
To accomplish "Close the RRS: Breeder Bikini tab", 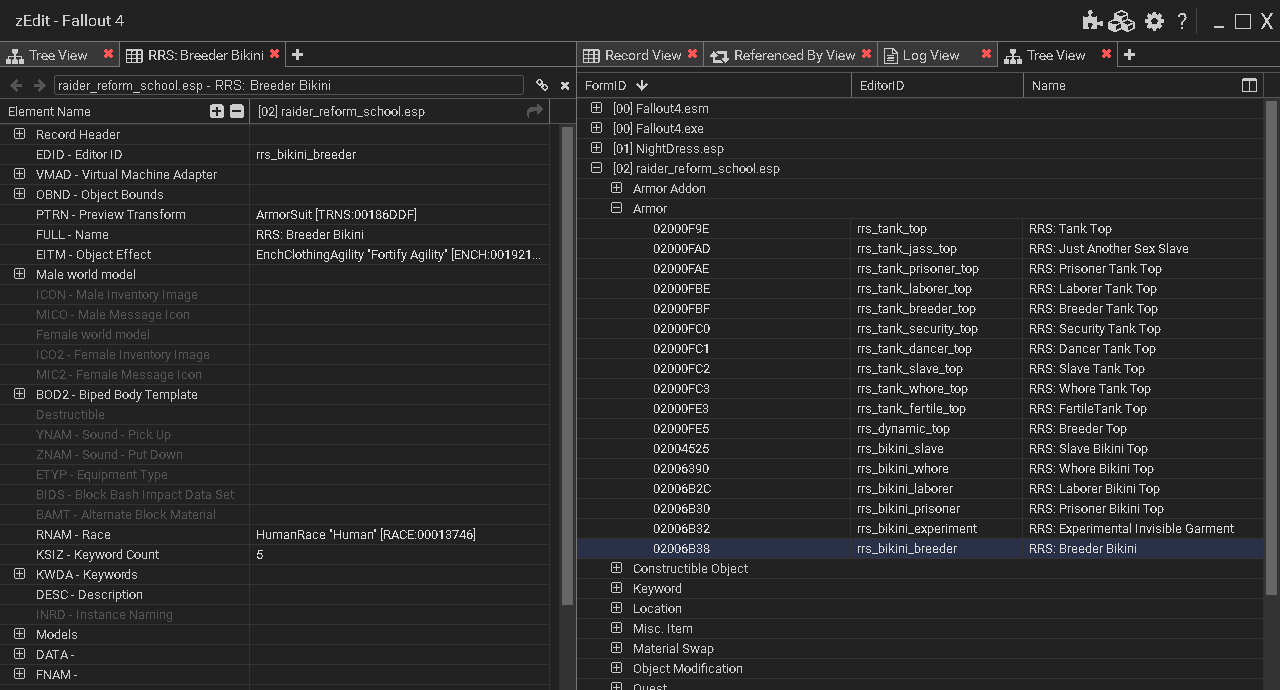I will (274, 54).
